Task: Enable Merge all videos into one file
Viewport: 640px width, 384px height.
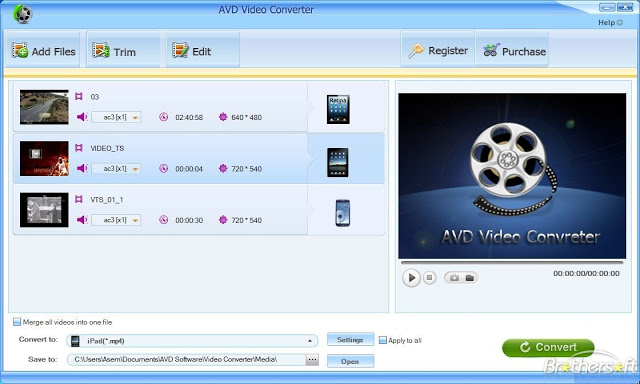Action: click(x=17, y=322)
